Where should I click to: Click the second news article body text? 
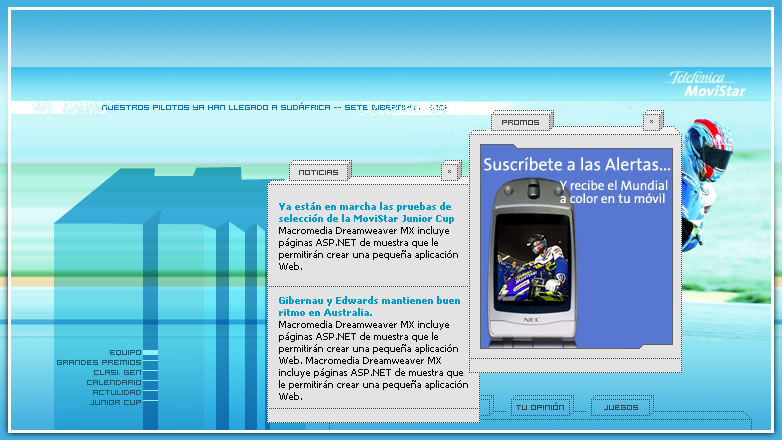pos(373,360)
